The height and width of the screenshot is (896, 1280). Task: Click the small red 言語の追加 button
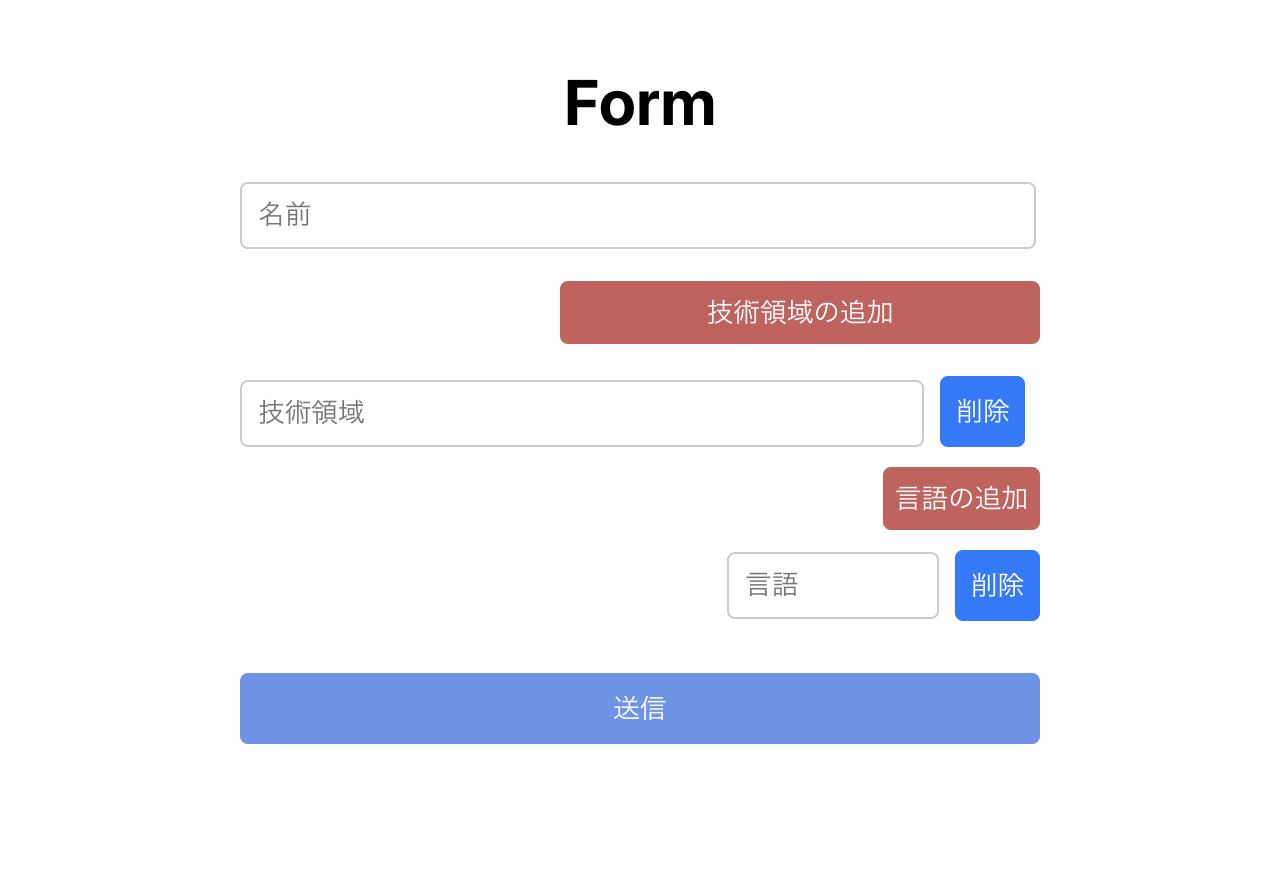point(961,498)
